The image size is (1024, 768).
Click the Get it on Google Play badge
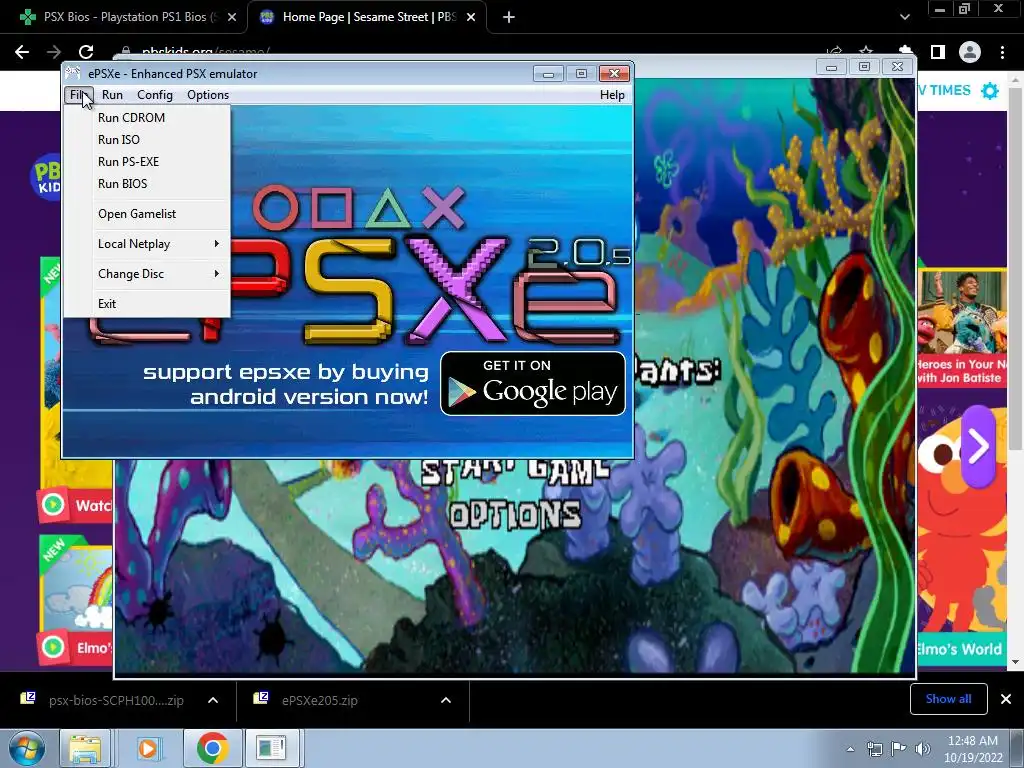point(533,383)
